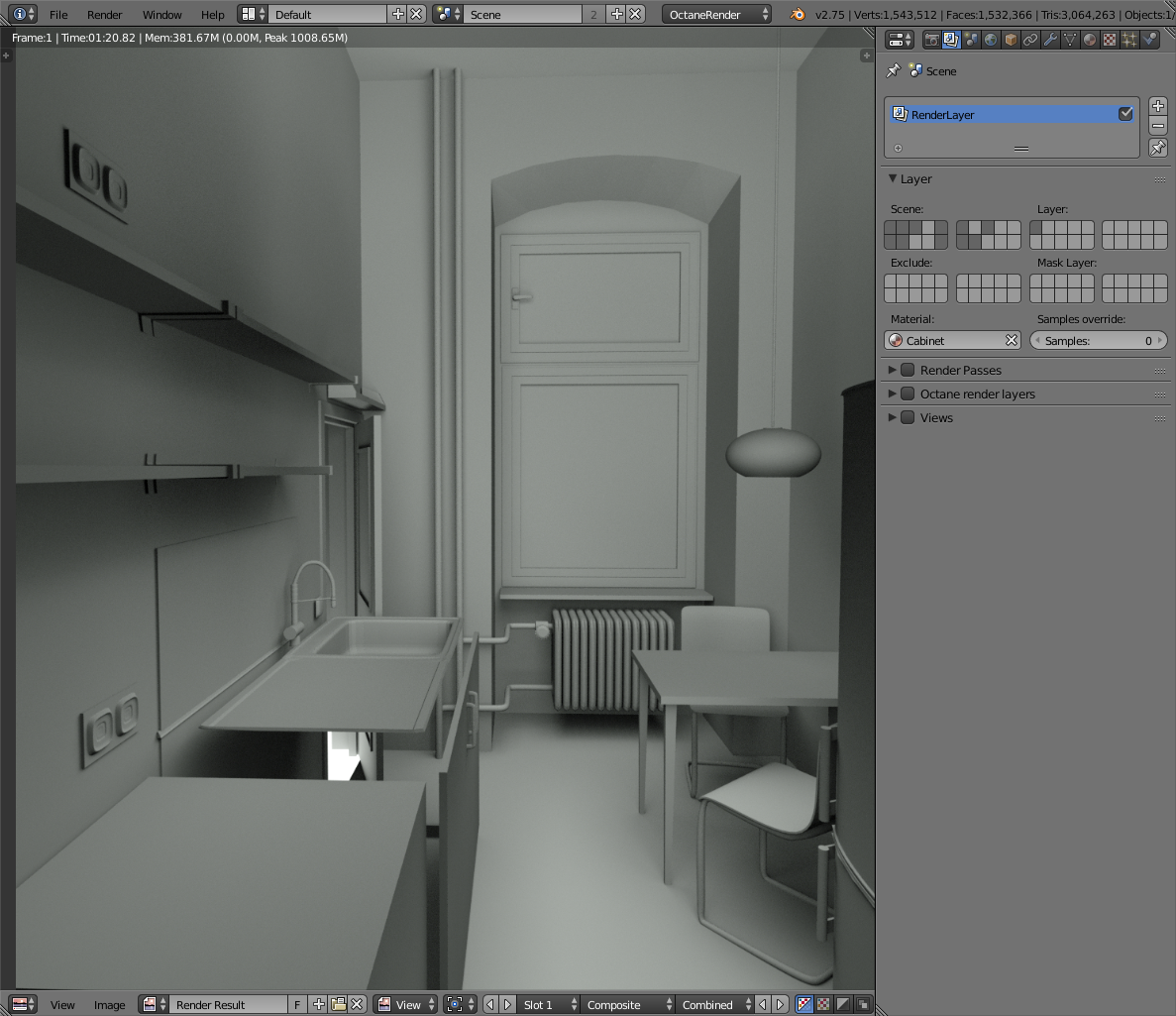The height and width of the screenshot is (1016, 1176).
Task: Enable Octane render layers checkbox
Action: pos(908,394)
